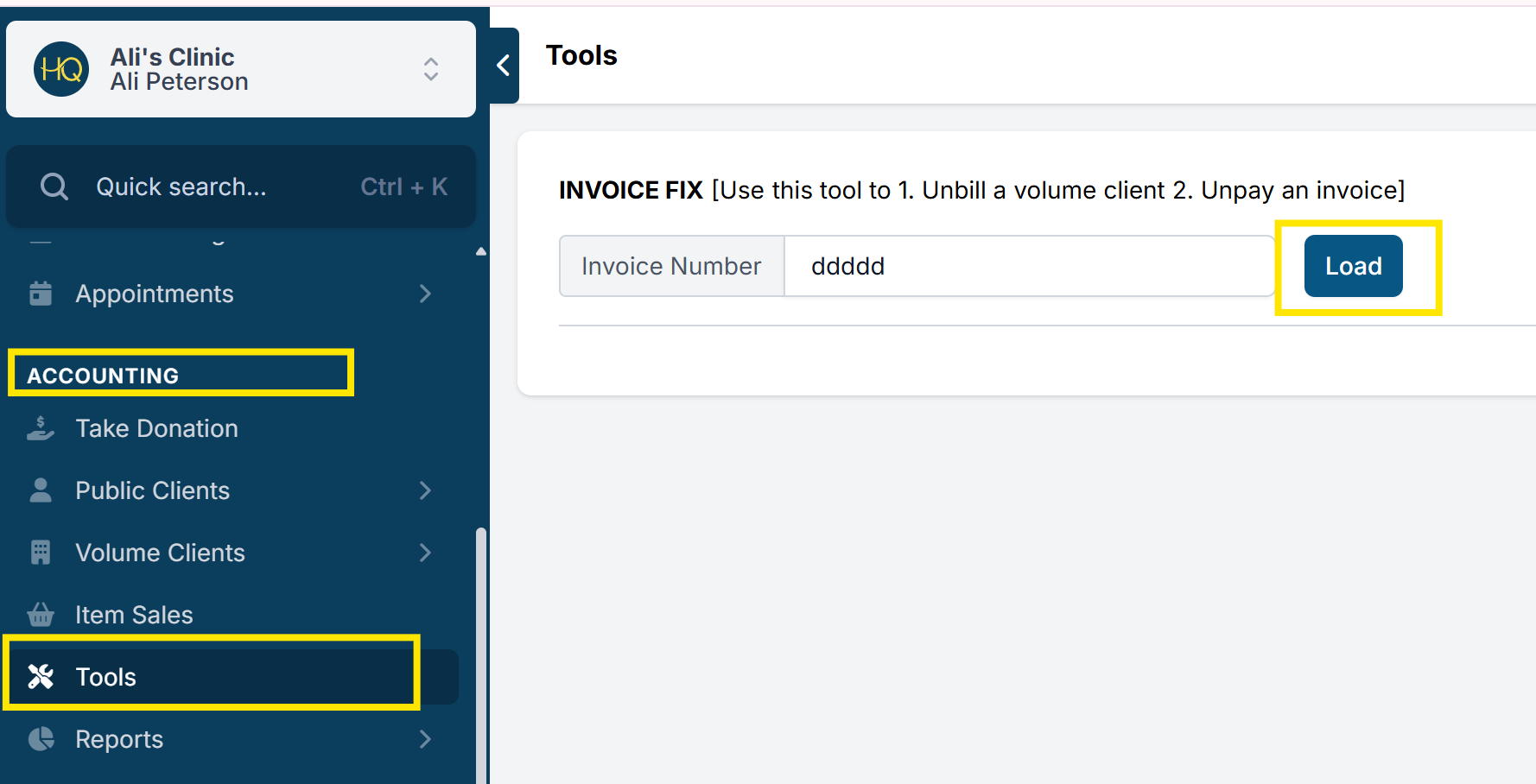Click the Public Clients person icon
Screen dimensions: 1536x784
[41, 490]
